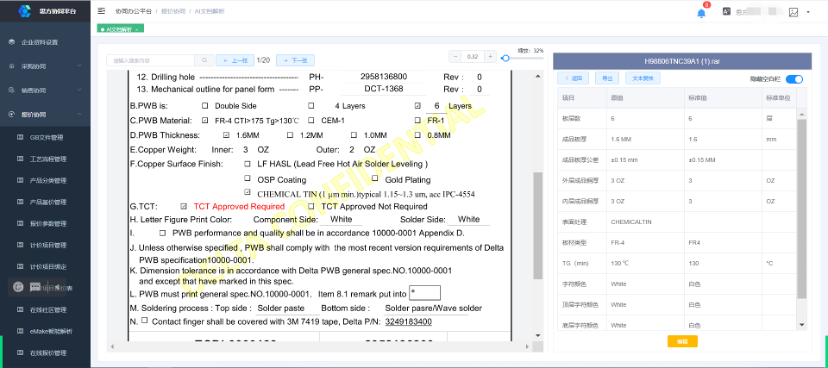Click the language switch icon in the header
The image size is (828, 368).
coord(727,11)
